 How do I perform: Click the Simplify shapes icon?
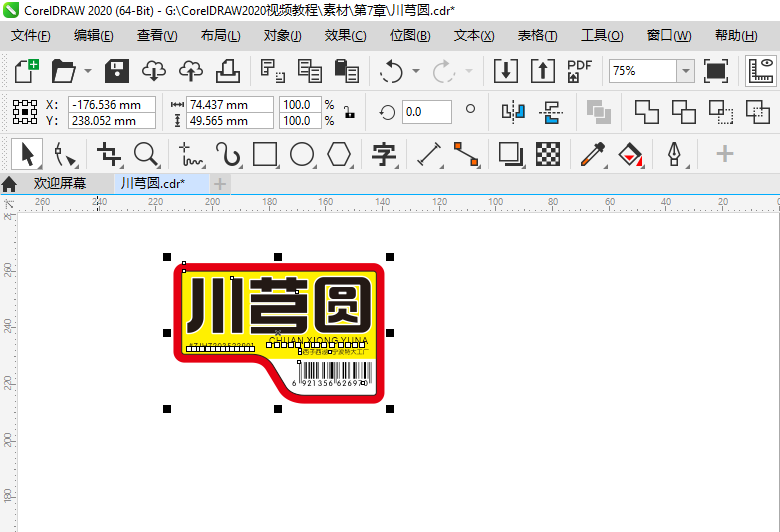[x=758, y=111]
